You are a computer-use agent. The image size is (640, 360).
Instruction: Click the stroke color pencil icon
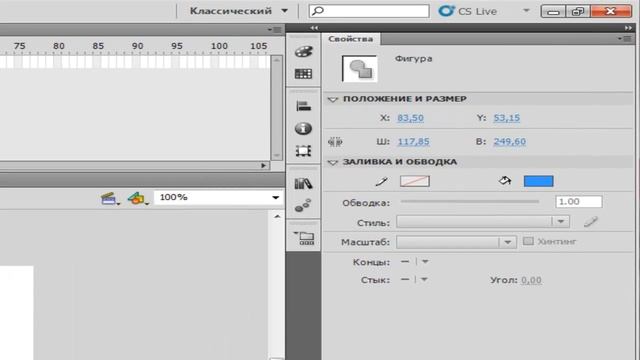381,181
